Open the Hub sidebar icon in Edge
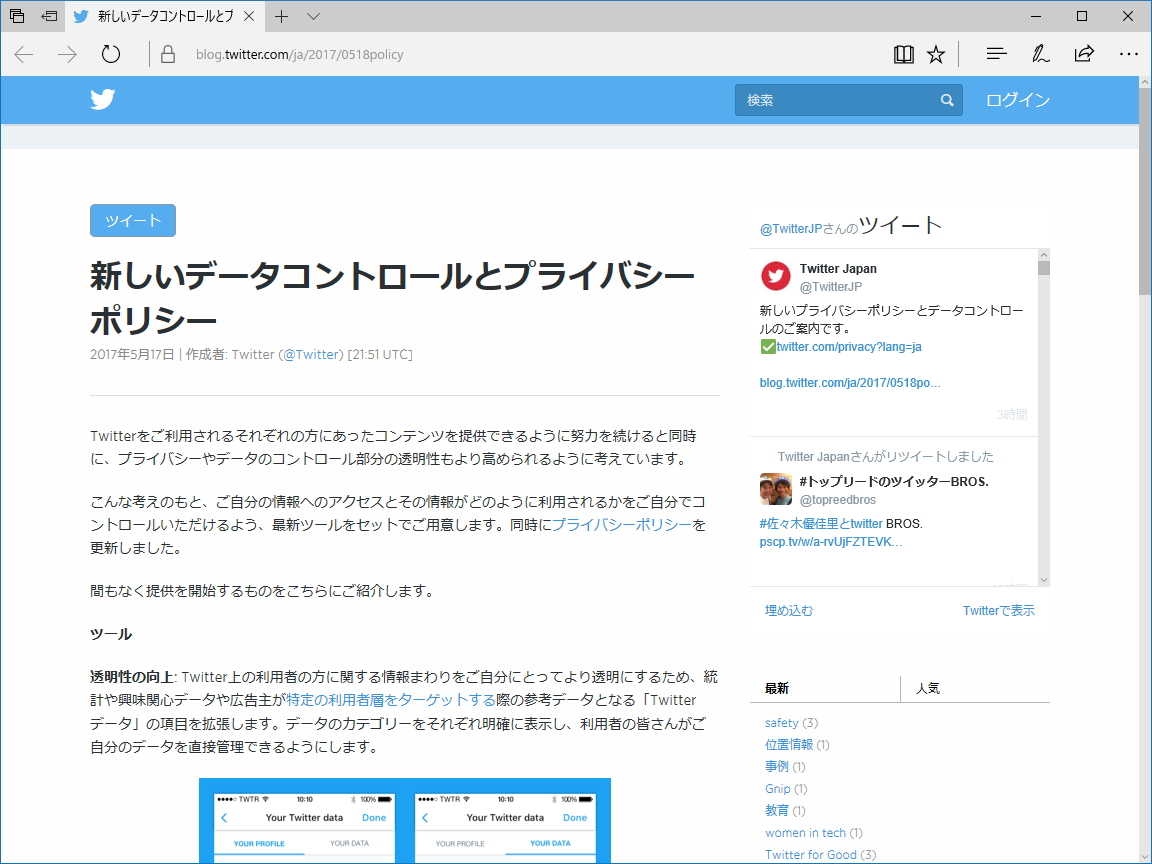The image size is (1152, 864). pos(996,54)
